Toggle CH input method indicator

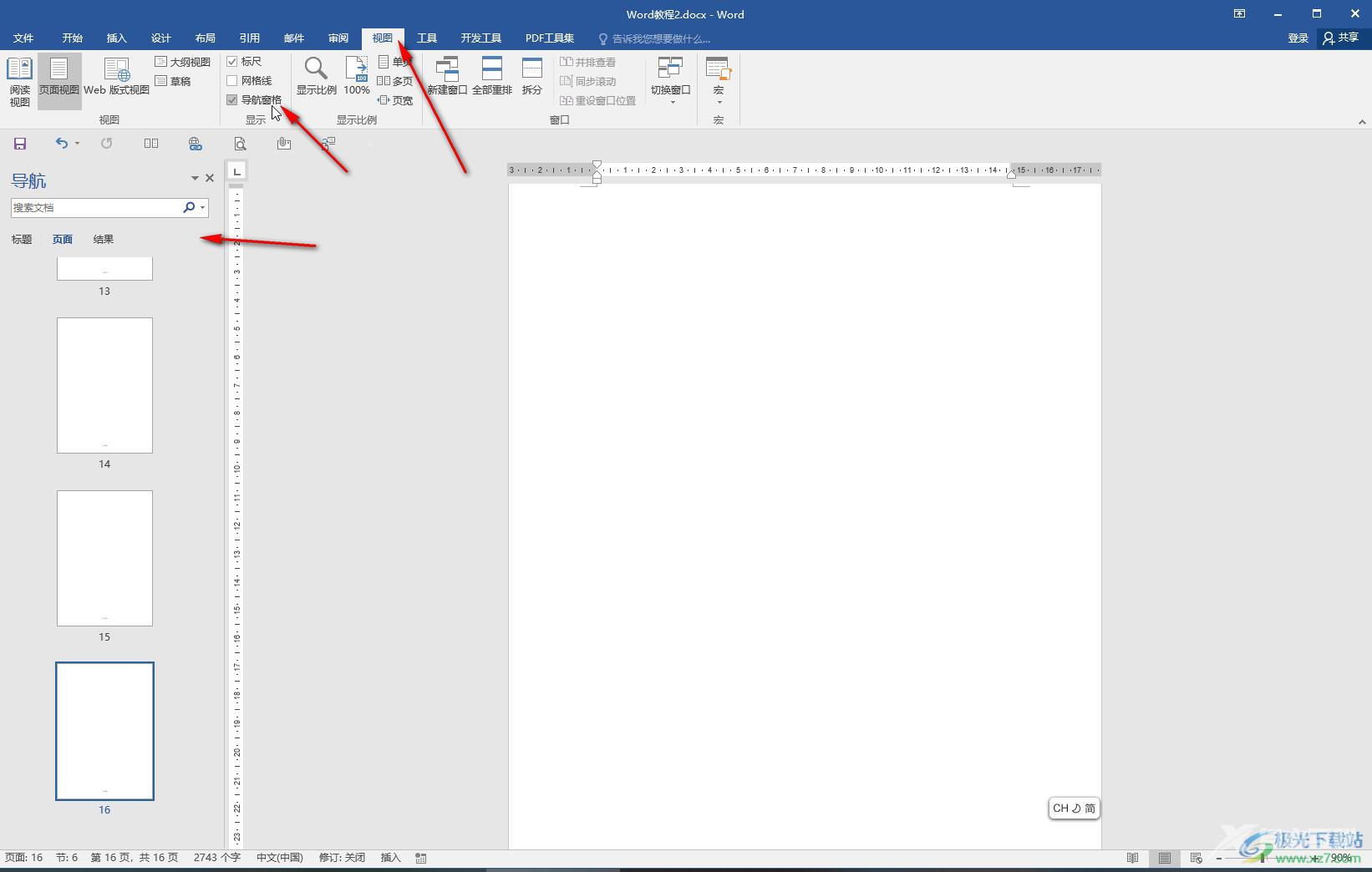tap(1074, 809)
